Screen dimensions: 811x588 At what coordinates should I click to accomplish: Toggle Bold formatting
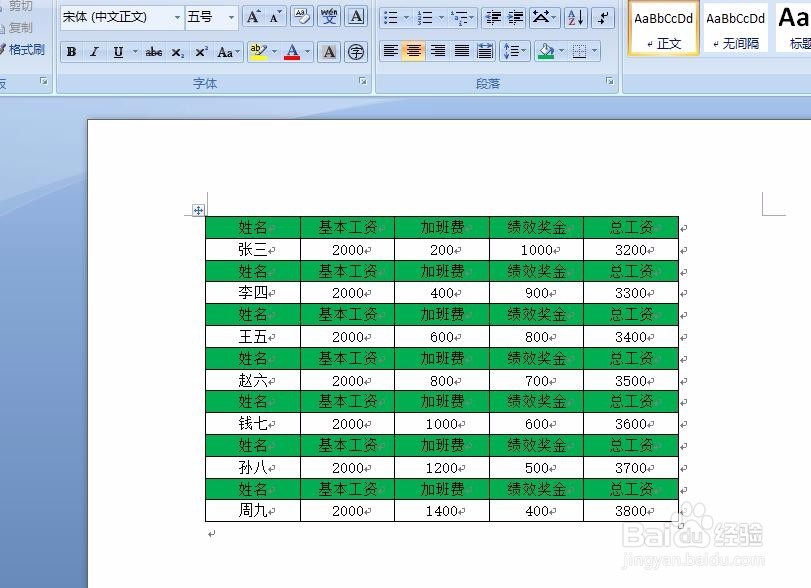(x=71, y=52)
